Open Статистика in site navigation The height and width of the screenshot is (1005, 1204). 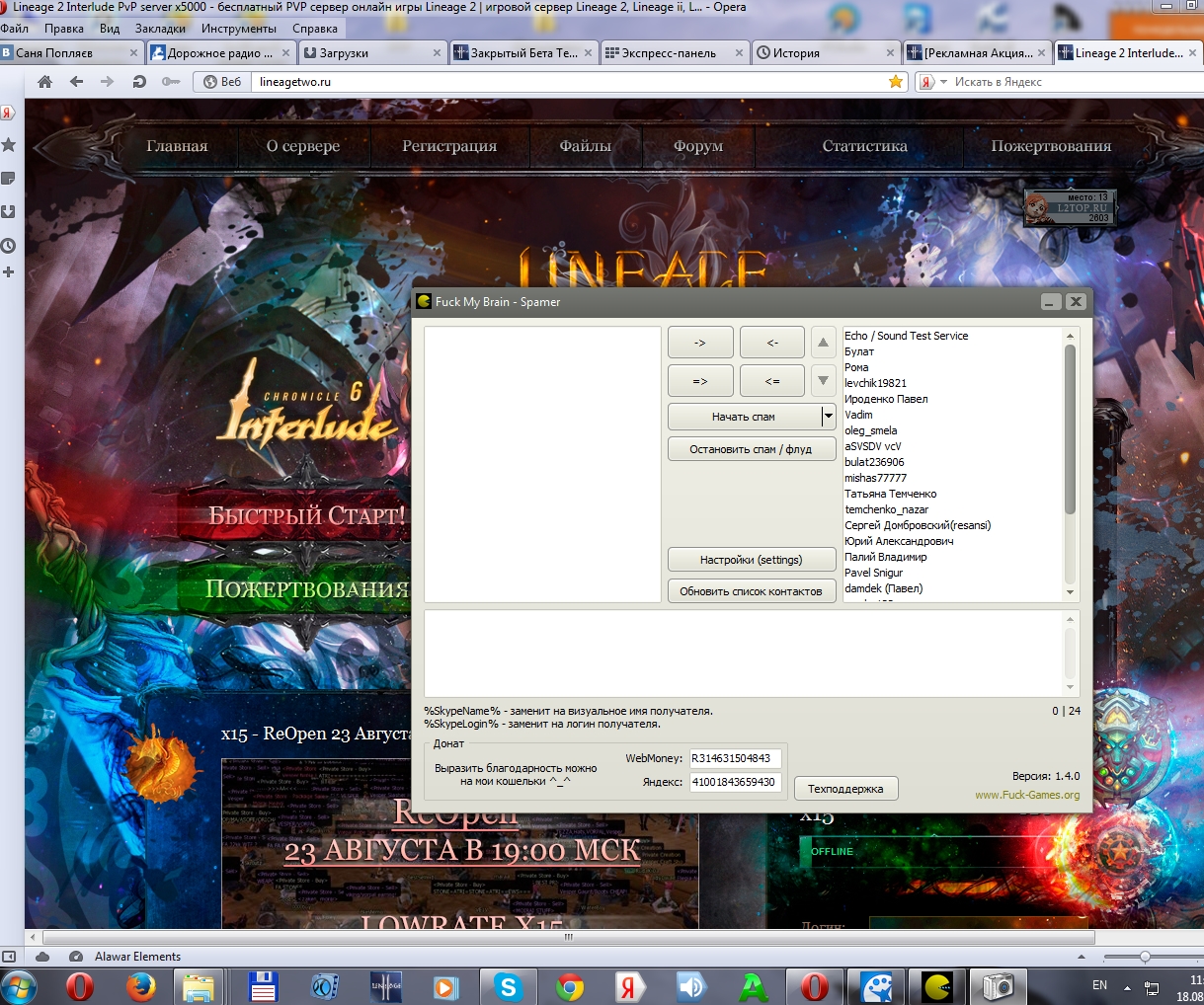pyautogui.click(x=864, y=146)
